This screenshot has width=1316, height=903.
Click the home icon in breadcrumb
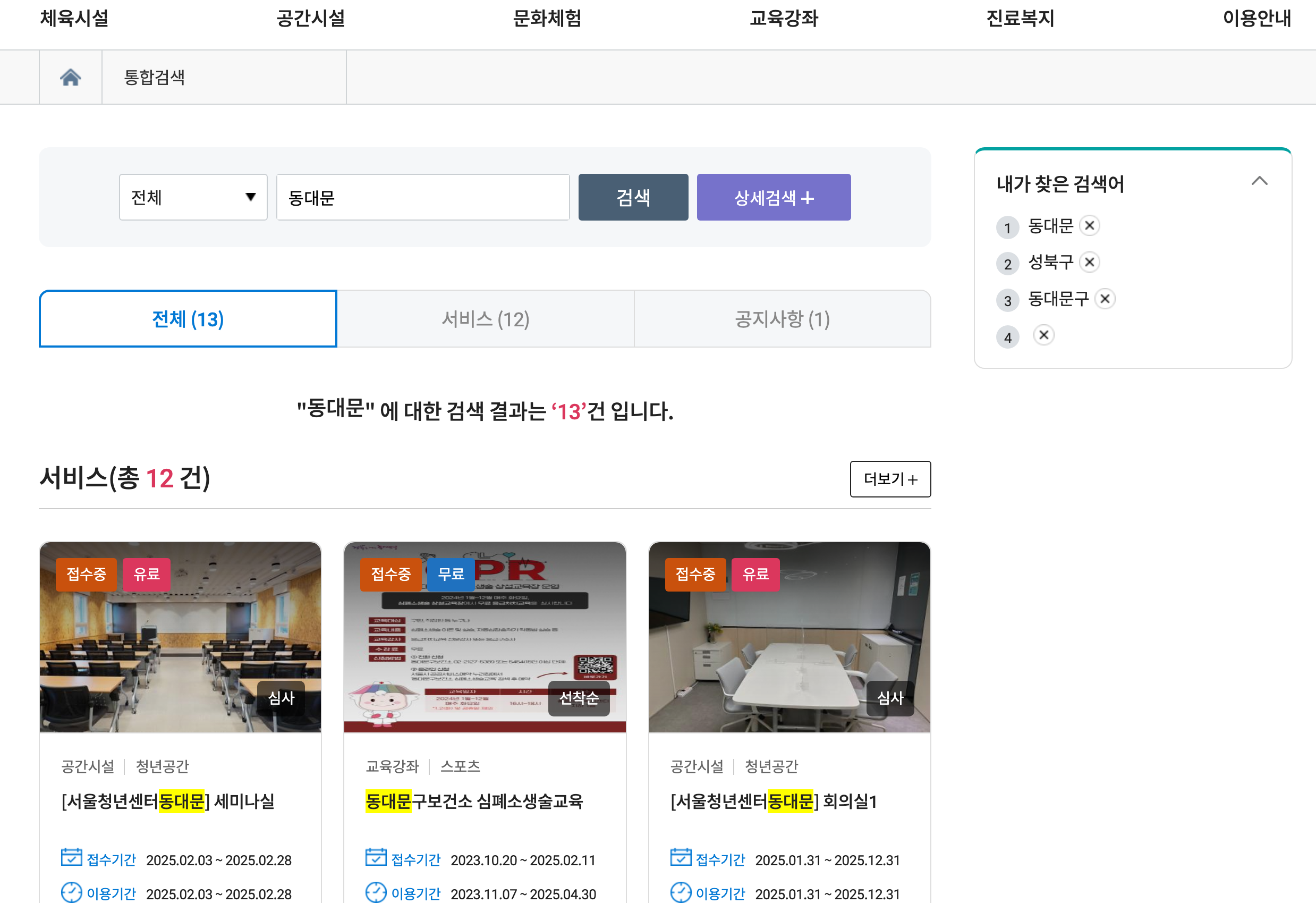pyautogui.click(x=70, y=77)
